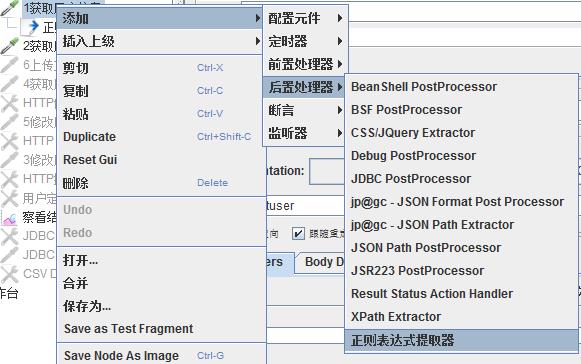Expand the 定时器 submenu
Screen dimensions: 581x364
(x=305, y=41)
